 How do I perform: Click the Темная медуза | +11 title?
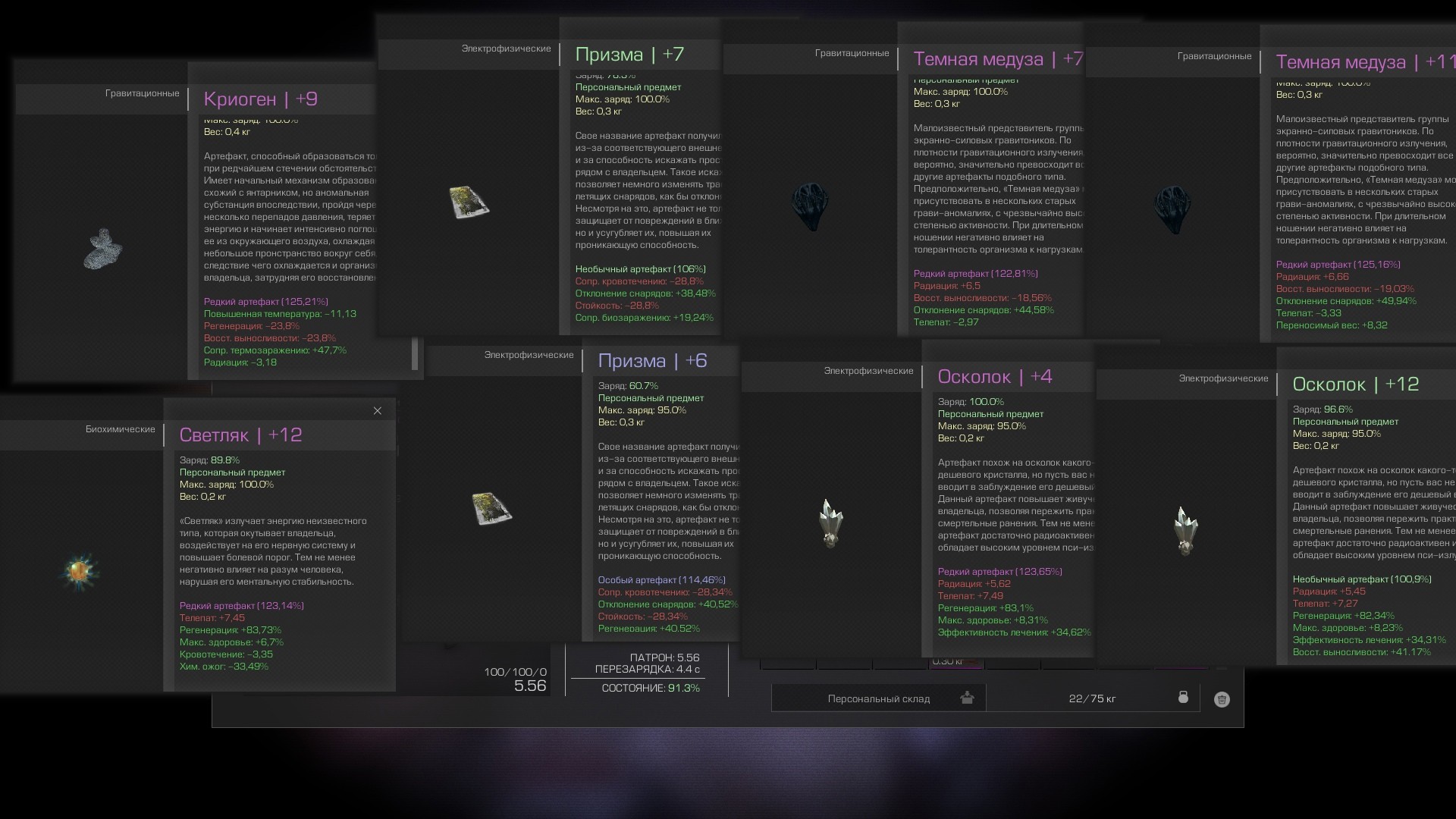(1365, 62)
